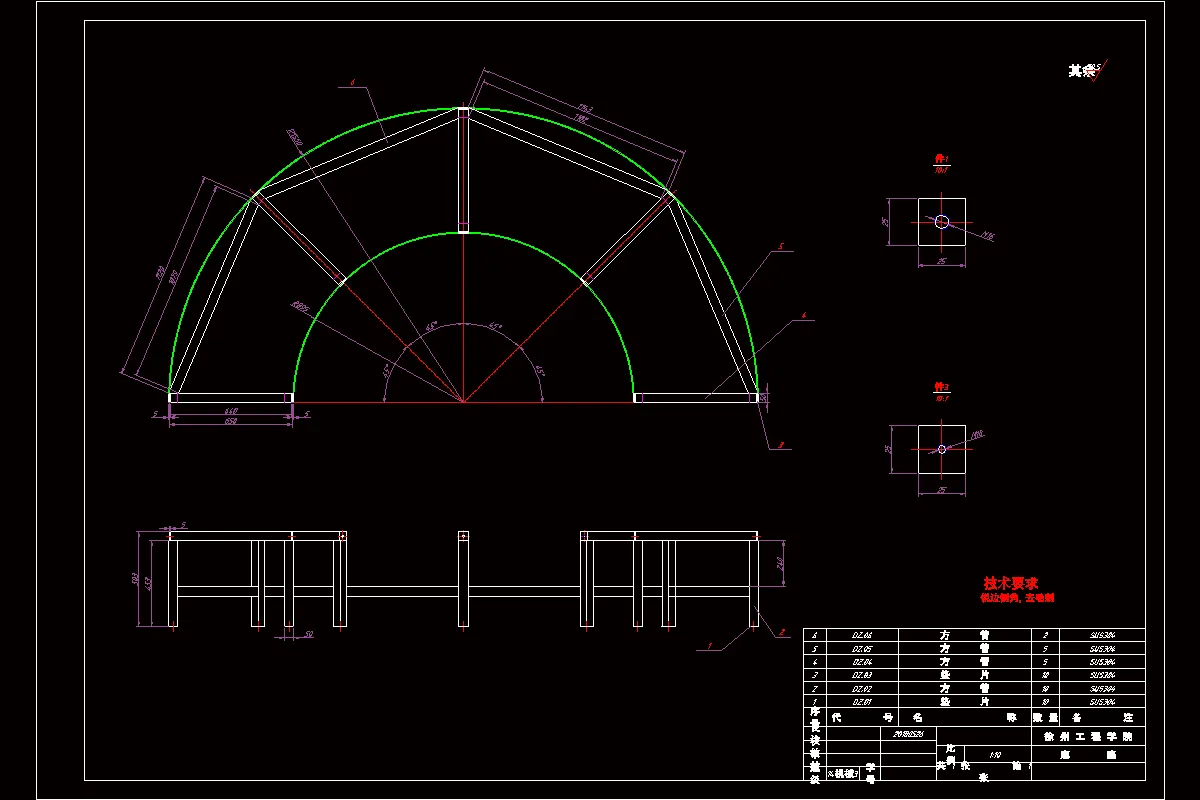Select the red 技术要求 heading text
Image resolution: width=1200 pixels, height=800 pixels.
click(1011, 583)
